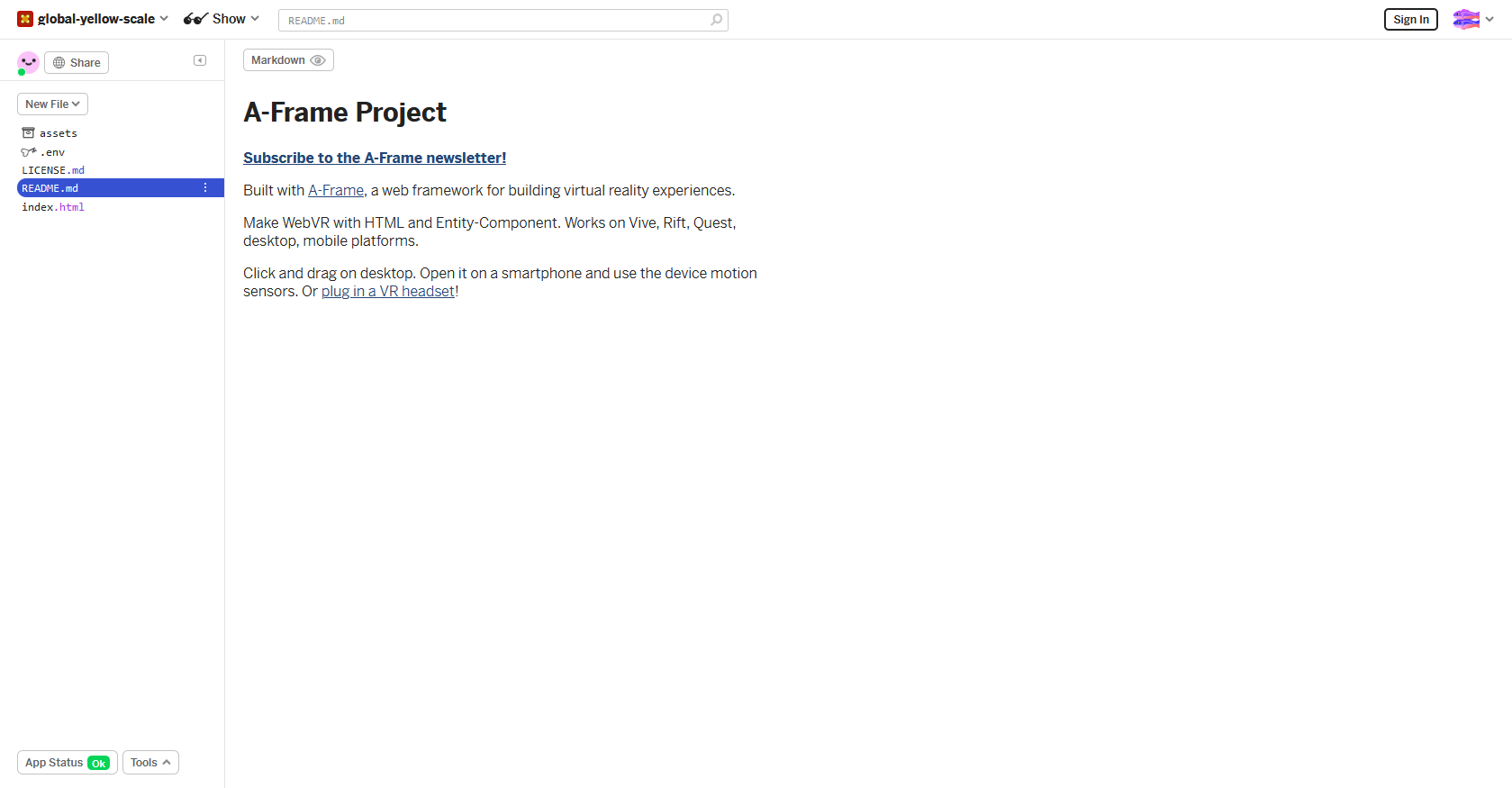Viewport: 1512px width, 788px height.
Task: Expand the Tools menu
Action: (150, 763)
